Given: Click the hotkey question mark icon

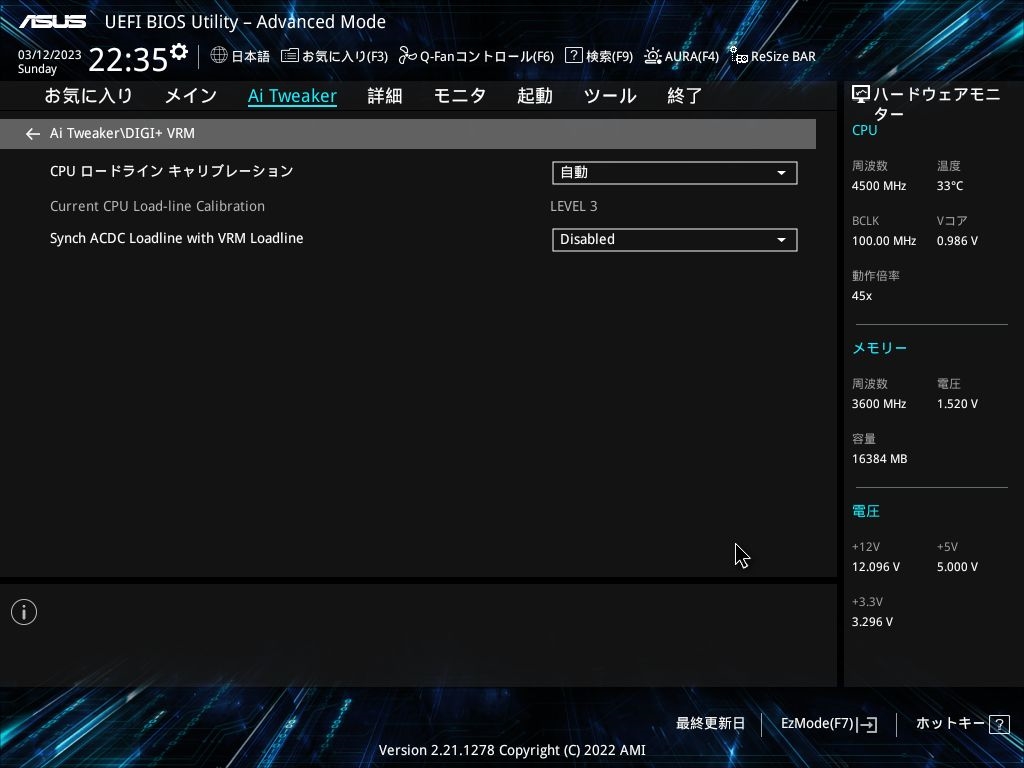Looking at the screenshot, I should click(999, 724).
